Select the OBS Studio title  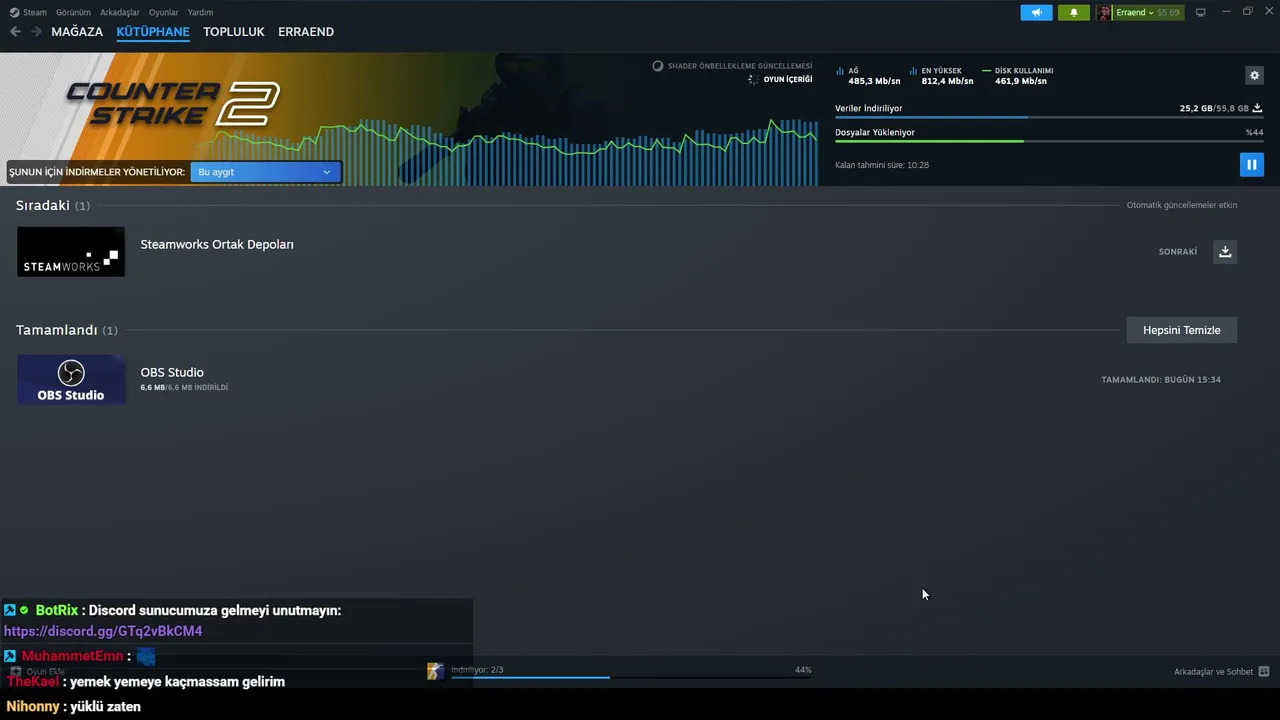coord(172,372)
